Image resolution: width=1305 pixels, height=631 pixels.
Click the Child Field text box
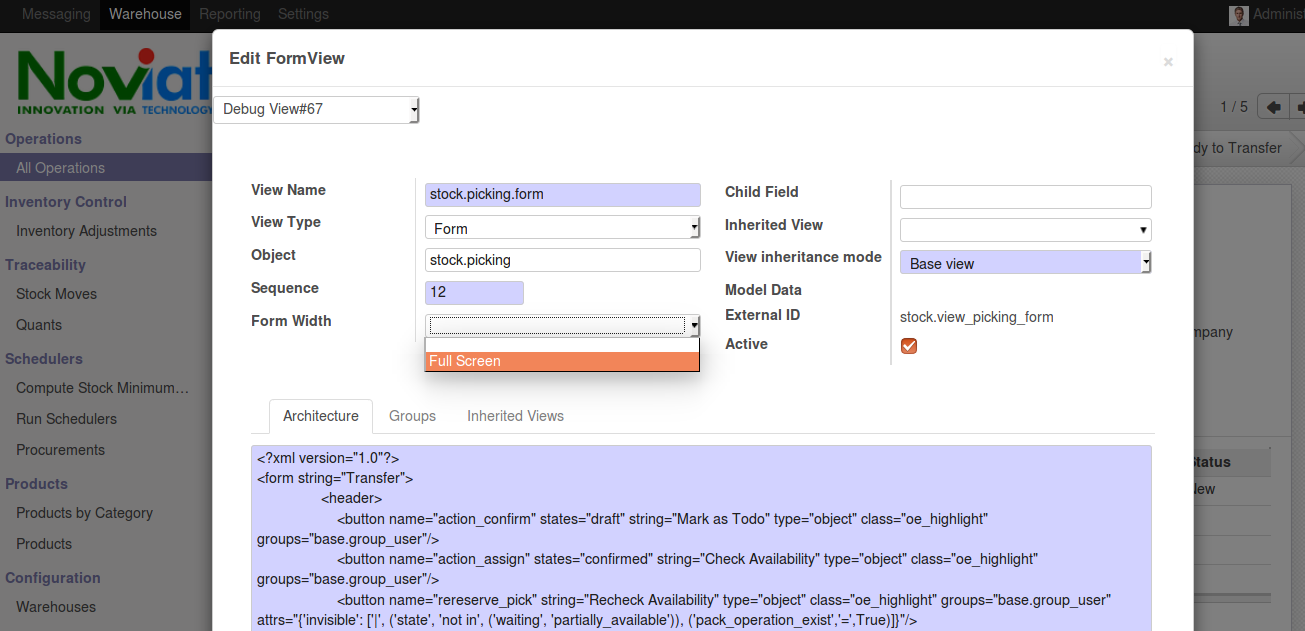[x=1025, y=197]
